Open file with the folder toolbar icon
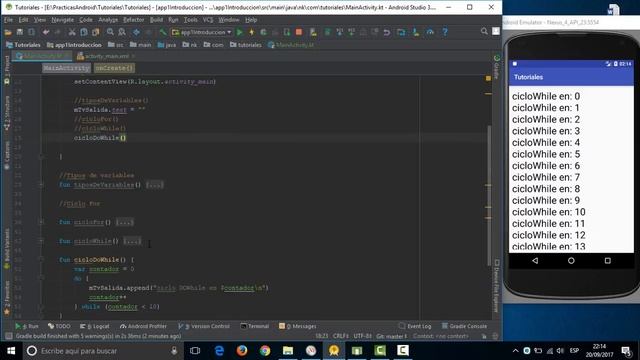Screen dimensions: 640x360 (x=8, y=32)
